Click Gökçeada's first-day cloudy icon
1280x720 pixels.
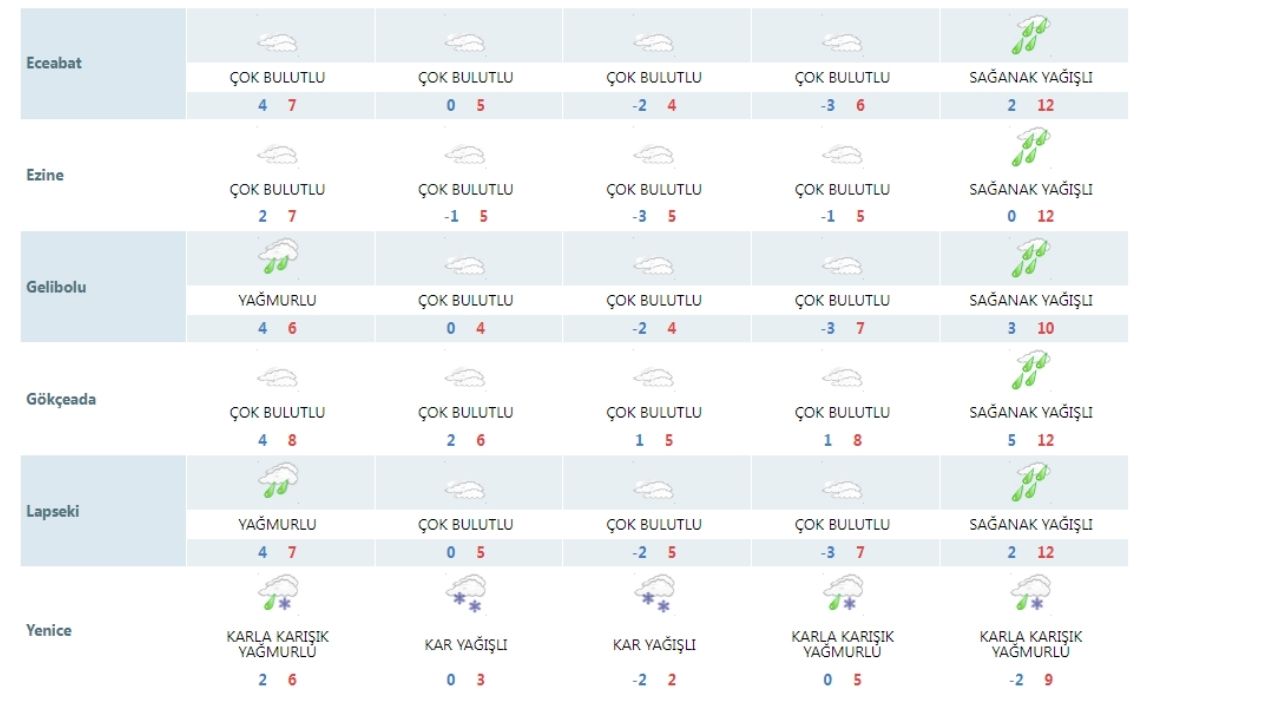(277, 378)
